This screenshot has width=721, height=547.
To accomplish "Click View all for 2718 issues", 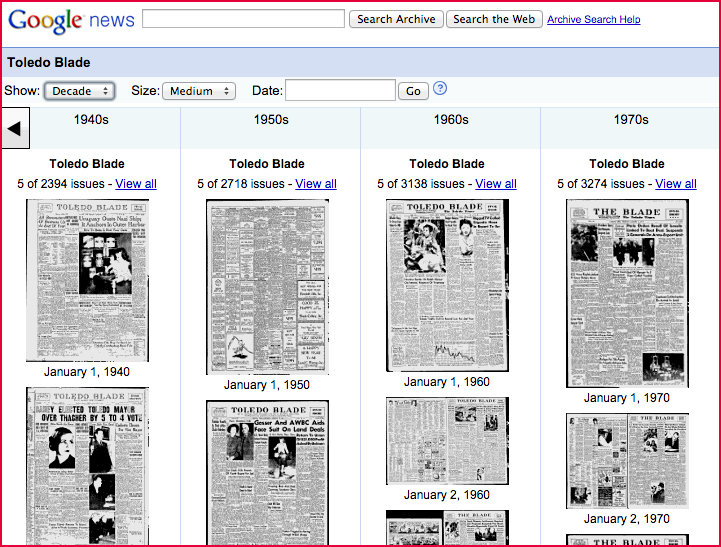I will coord(316,184).
